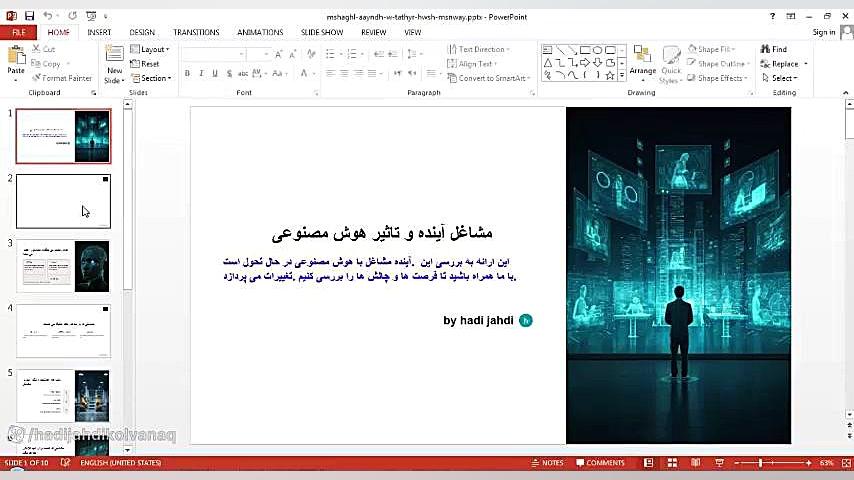The height and width of the screenshot is (480, 854).
Task: Click the COMMENTS button in status bar
Action: (600, 463)
